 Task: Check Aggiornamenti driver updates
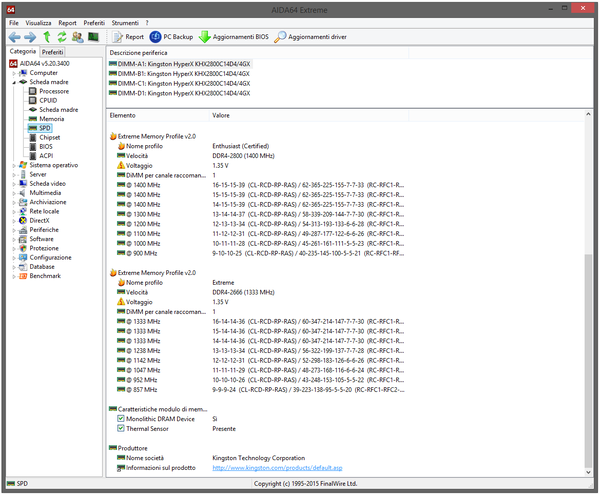(310, 37)
